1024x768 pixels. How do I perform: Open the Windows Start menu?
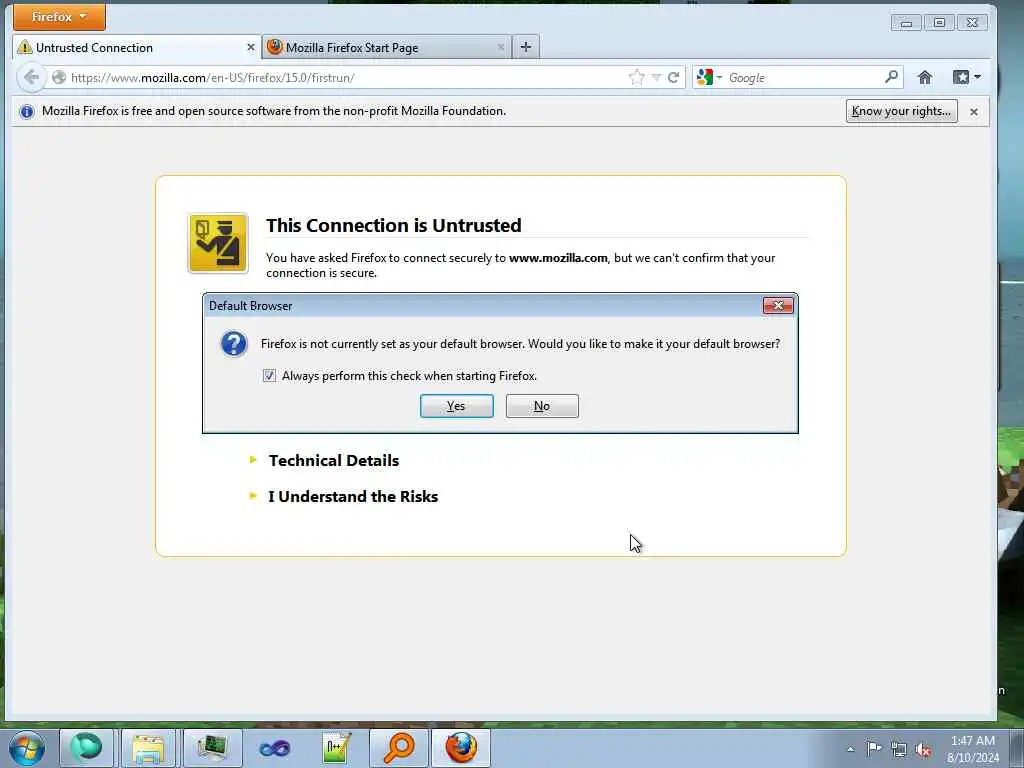pyautogui.click(x=27, y=748)
